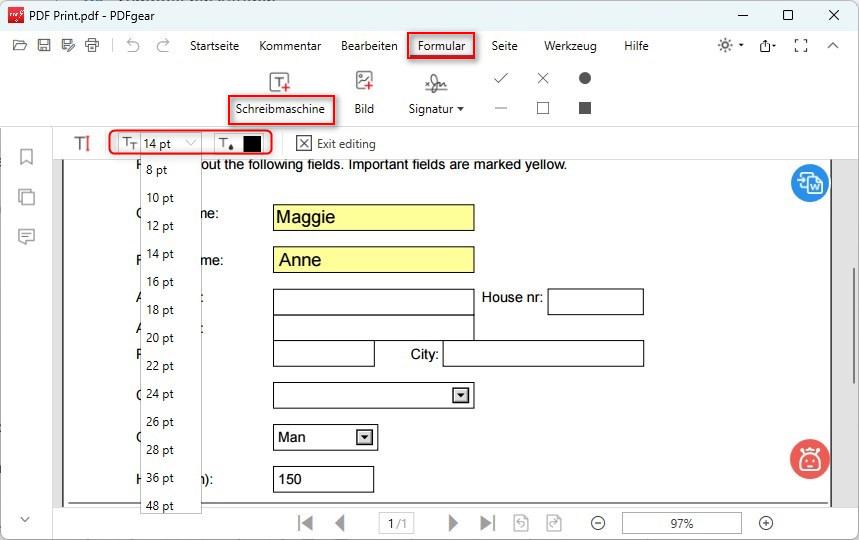859x540 pixels.
Task: Switch to the Werkzeug tab
Action: tap(570, 46)
